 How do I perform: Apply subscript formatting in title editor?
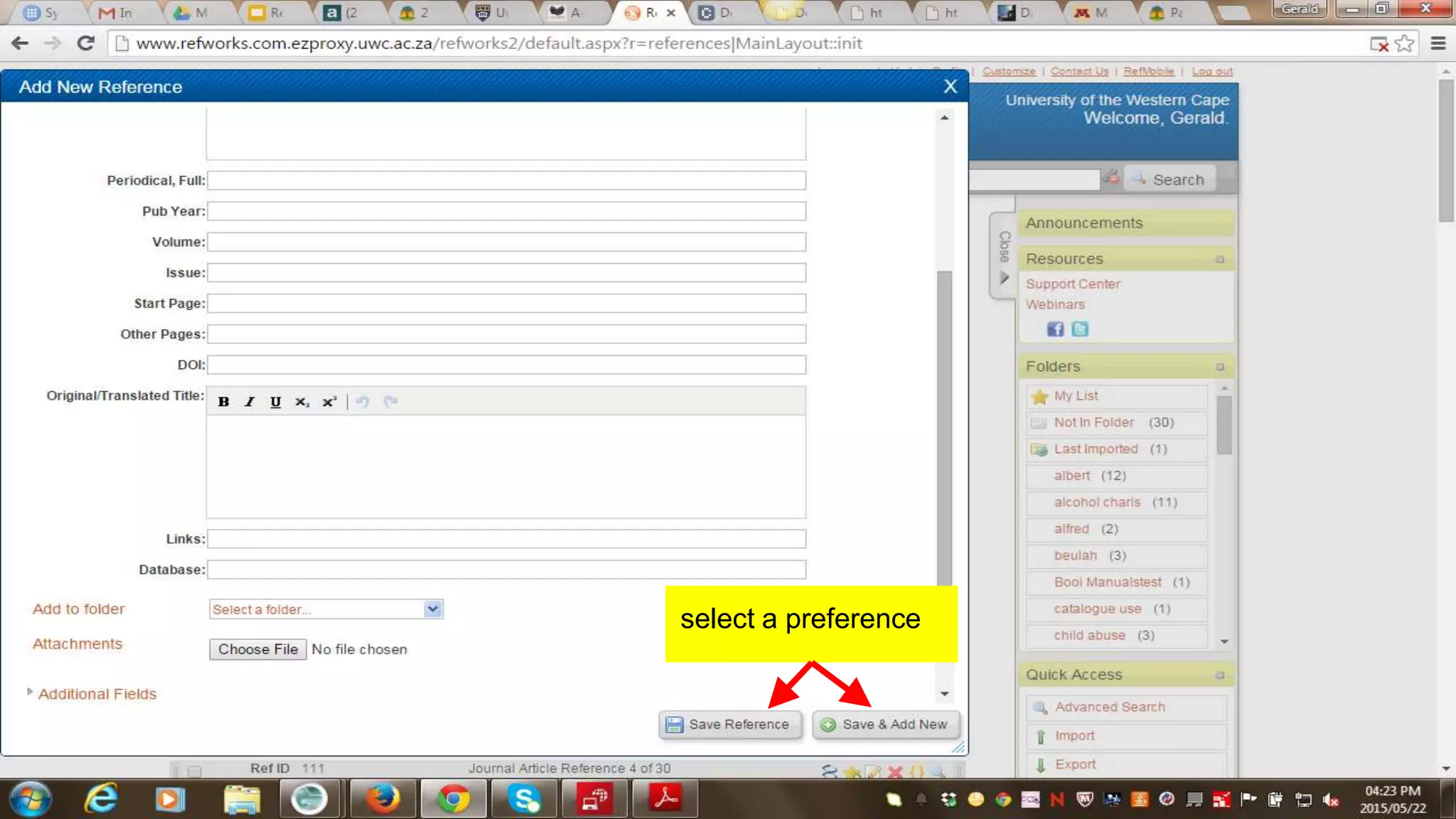302,402
